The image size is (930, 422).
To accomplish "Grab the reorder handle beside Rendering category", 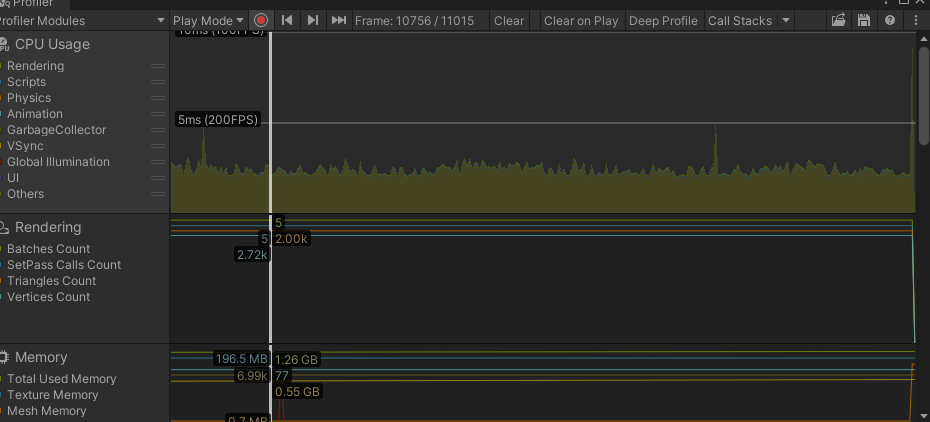I will pos(158,66).
